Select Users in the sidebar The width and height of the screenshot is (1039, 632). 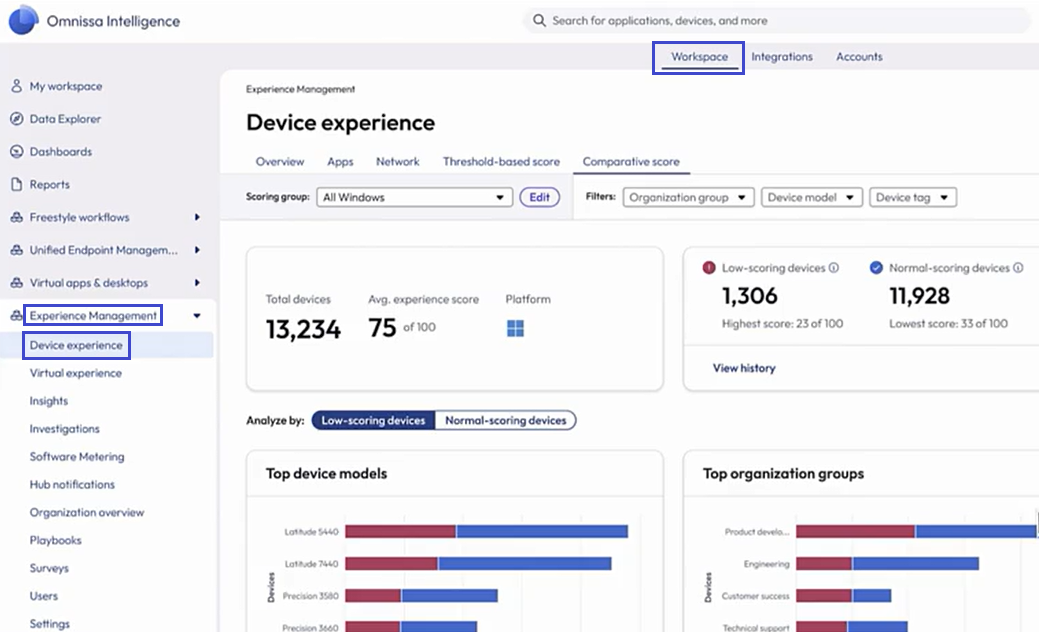[43, 596]
